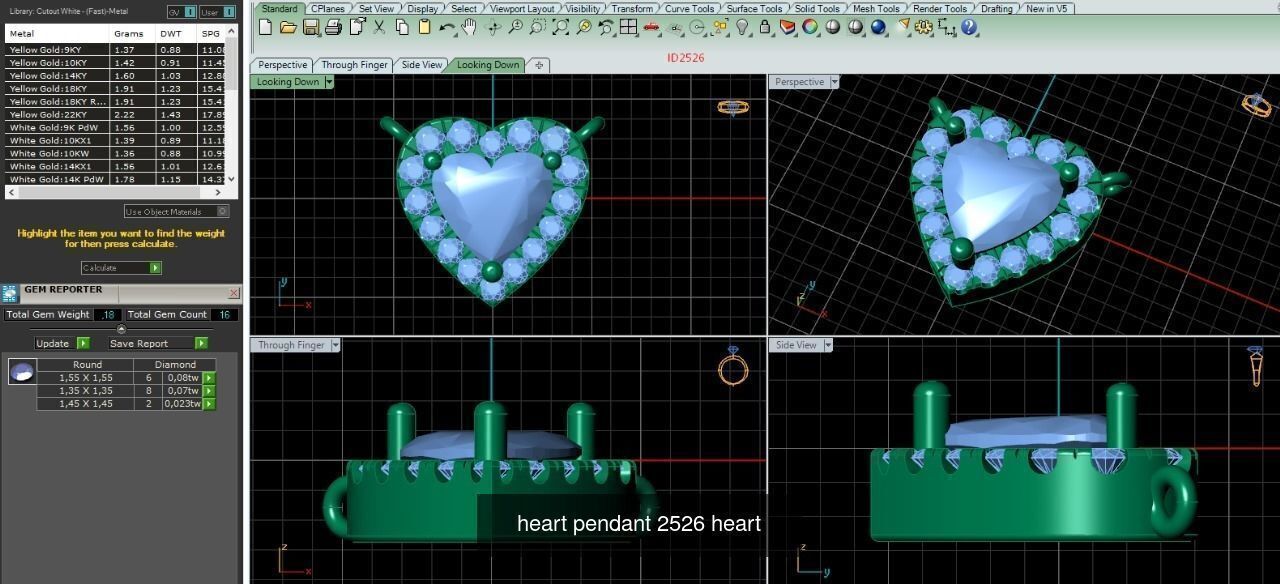
Task: Click the Calculate button
Action: tap(121, 268)
